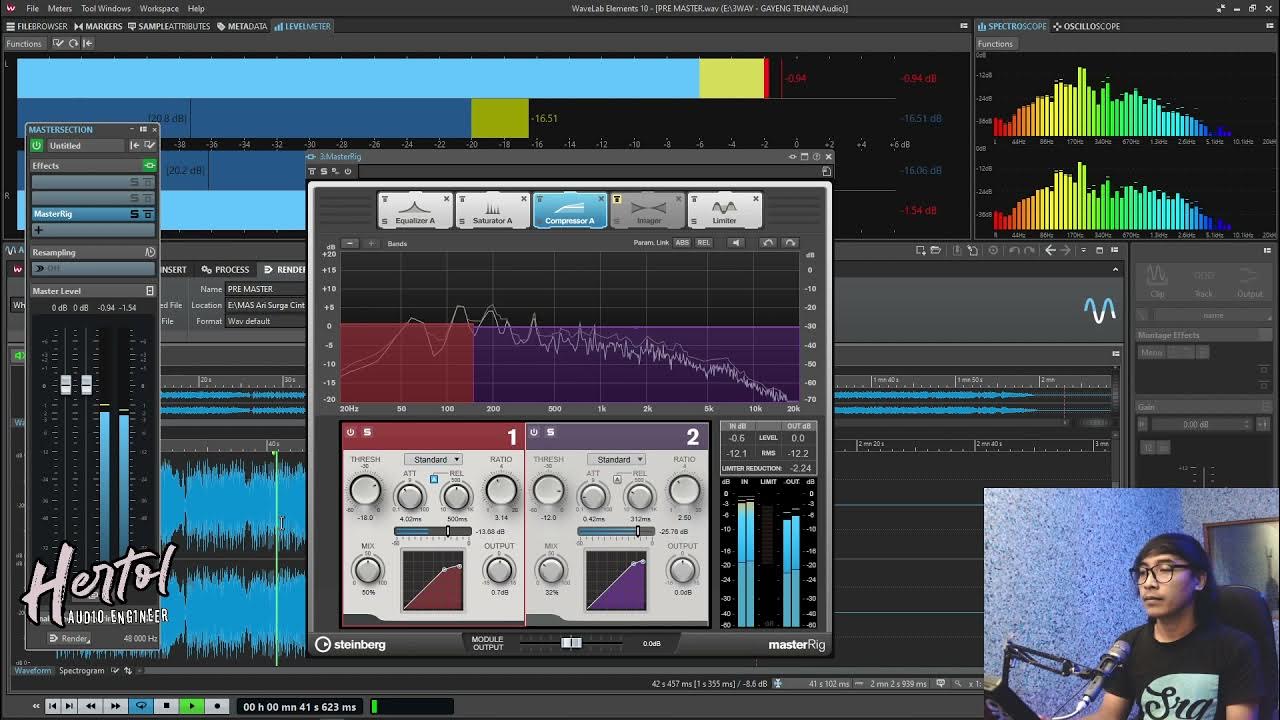
Task: Remove the Limiter module
Action: point(755,198)
